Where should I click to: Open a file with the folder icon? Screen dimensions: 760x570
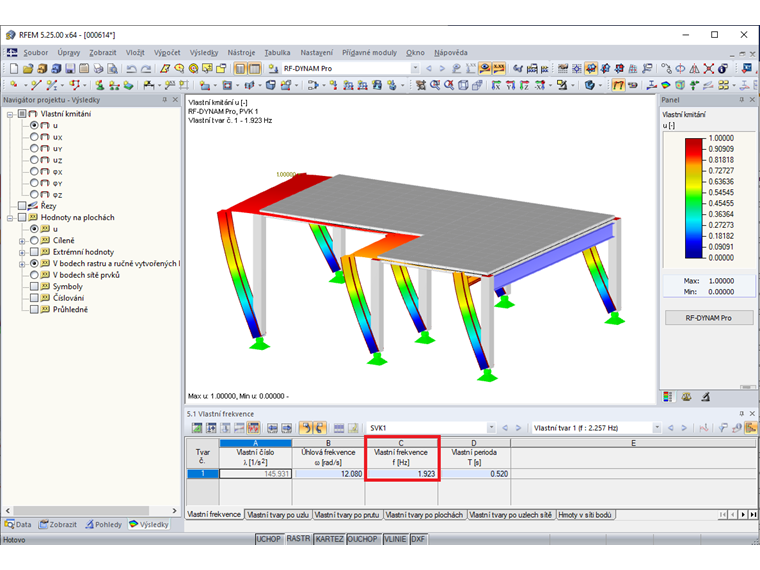(x=28, y=69)
